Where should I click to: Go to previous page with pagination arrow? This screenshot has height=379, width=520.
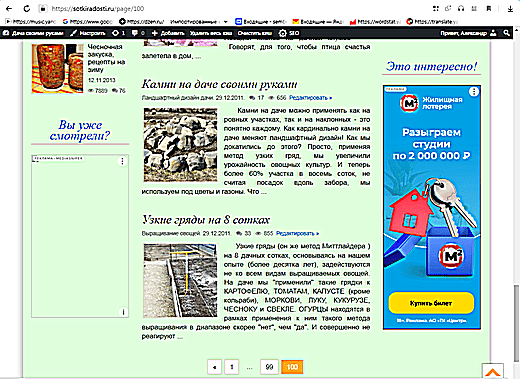pos(214,367)
